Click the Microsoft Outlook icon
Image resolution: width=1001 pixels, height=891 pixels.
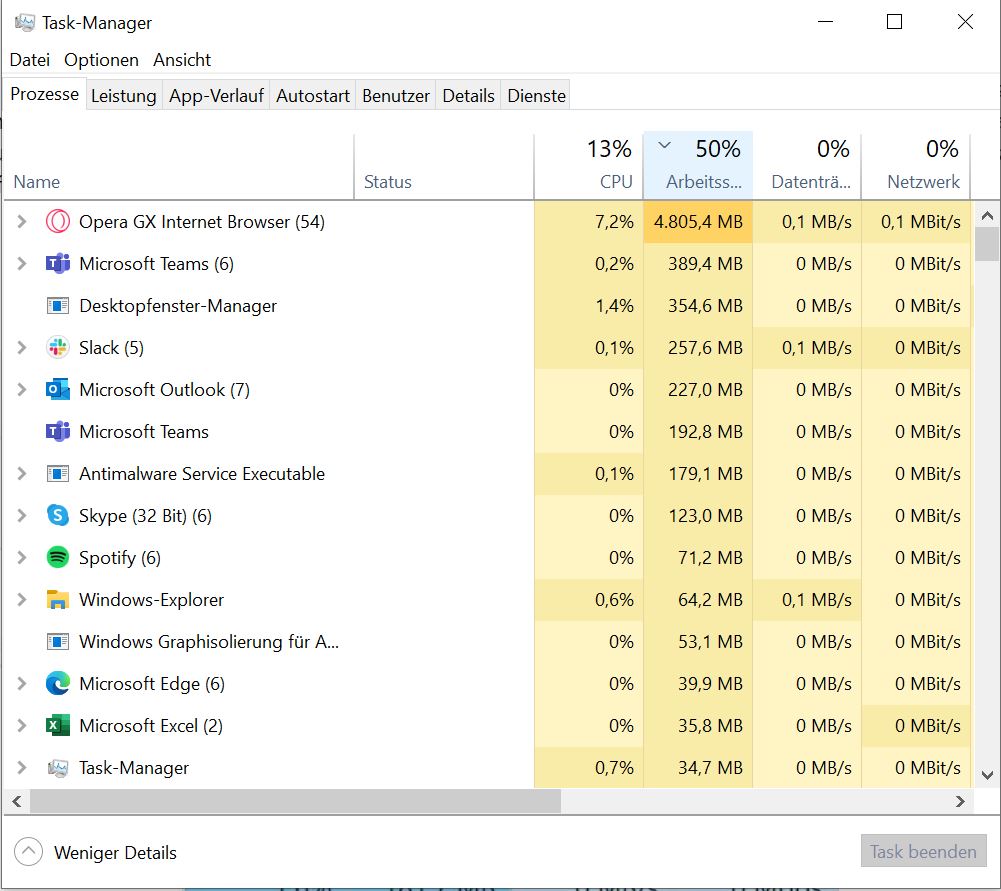click(x=57, y=390)
